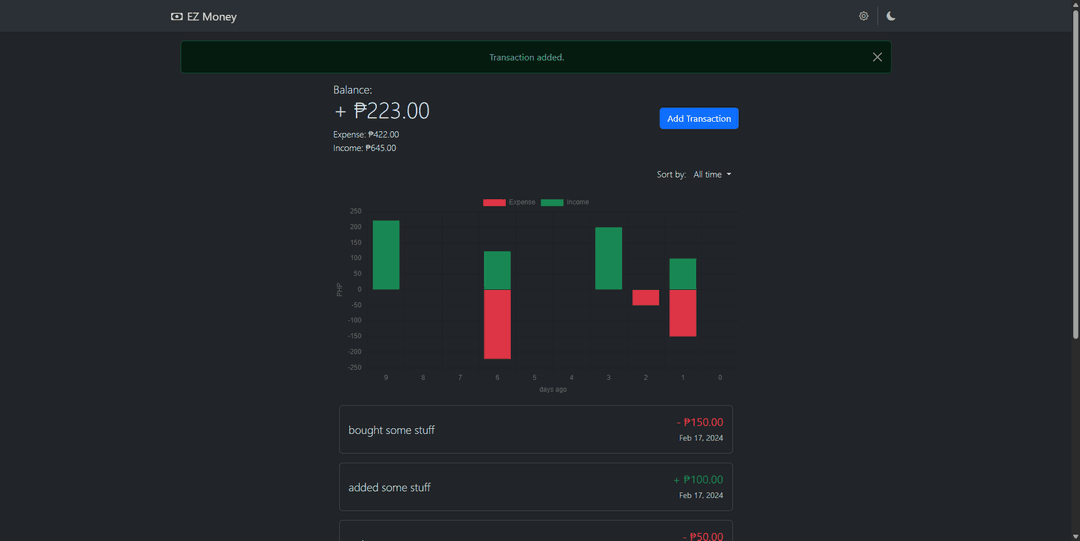The width and height of the screenshot is (1080, 541).
Task: Open the partially visible ₱50.00 expense transaction
Action: (x=535, y=532)
